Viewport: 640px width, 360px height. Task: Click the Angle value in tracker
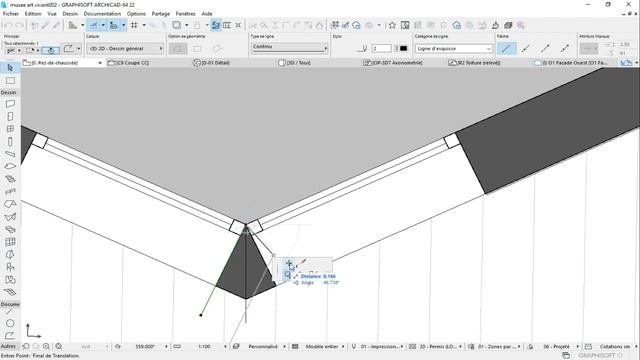331,282
